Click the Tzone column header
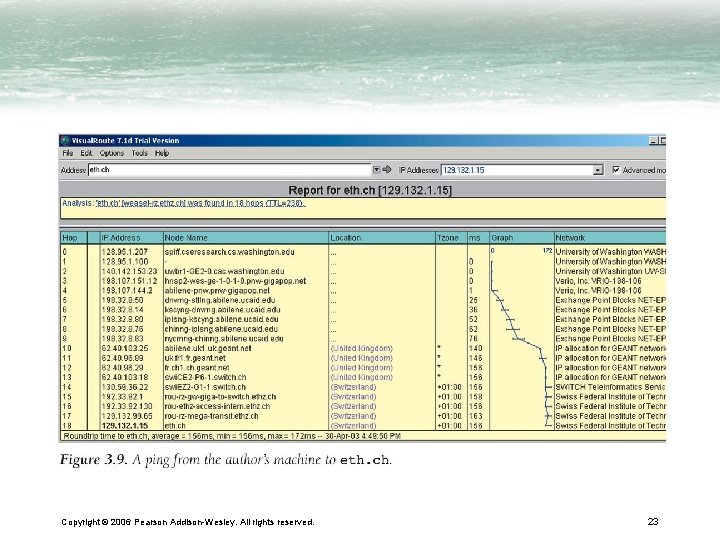Viewport: 720px width, 540px height. tap(451, 238)
